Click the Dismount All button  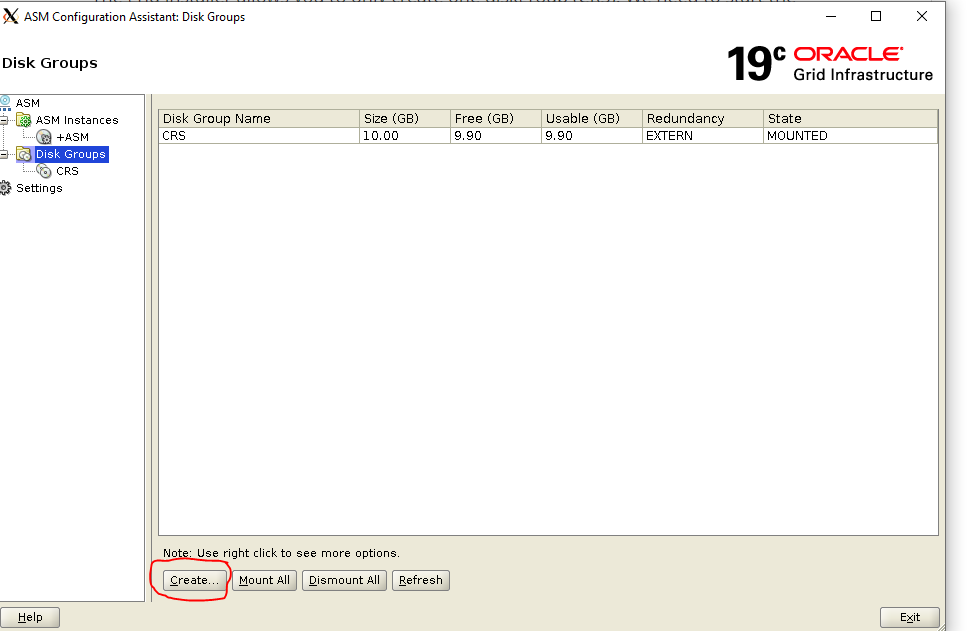[x=344, y=580]
